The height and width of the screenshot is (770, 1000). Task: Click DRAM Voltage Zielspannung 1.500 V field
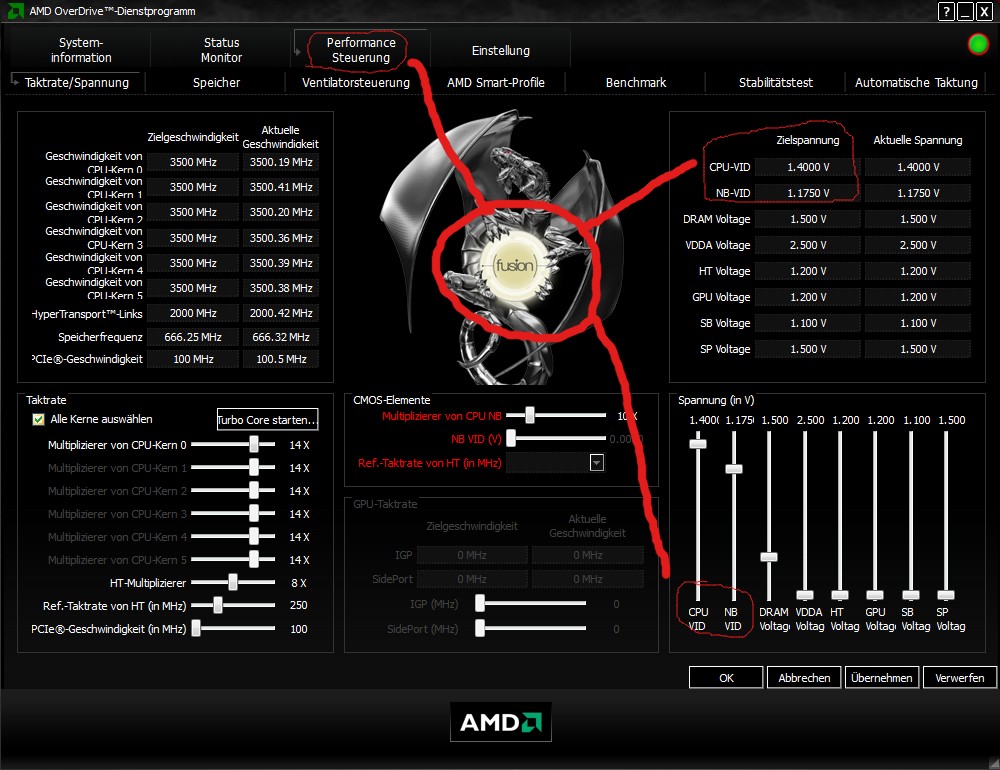coord(808,219)
